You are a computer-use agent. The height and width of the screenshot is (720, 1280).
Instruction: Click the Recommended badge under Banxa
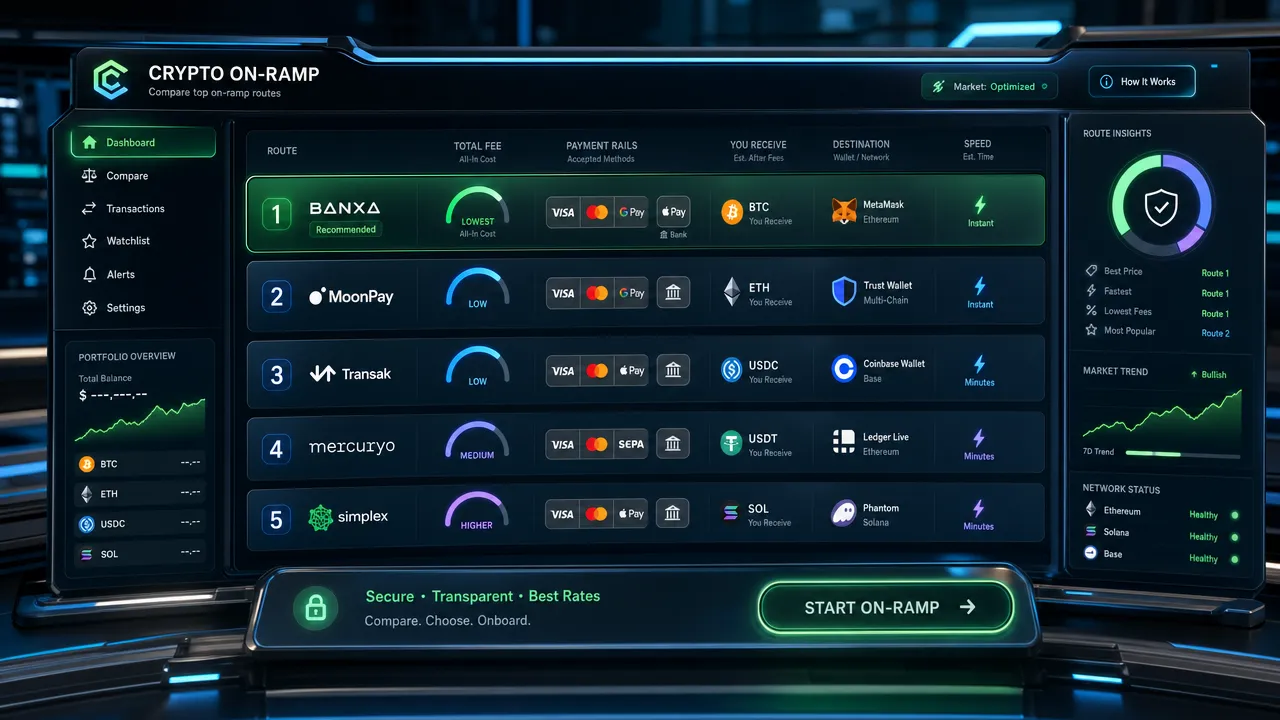click(x=346, y=230)
